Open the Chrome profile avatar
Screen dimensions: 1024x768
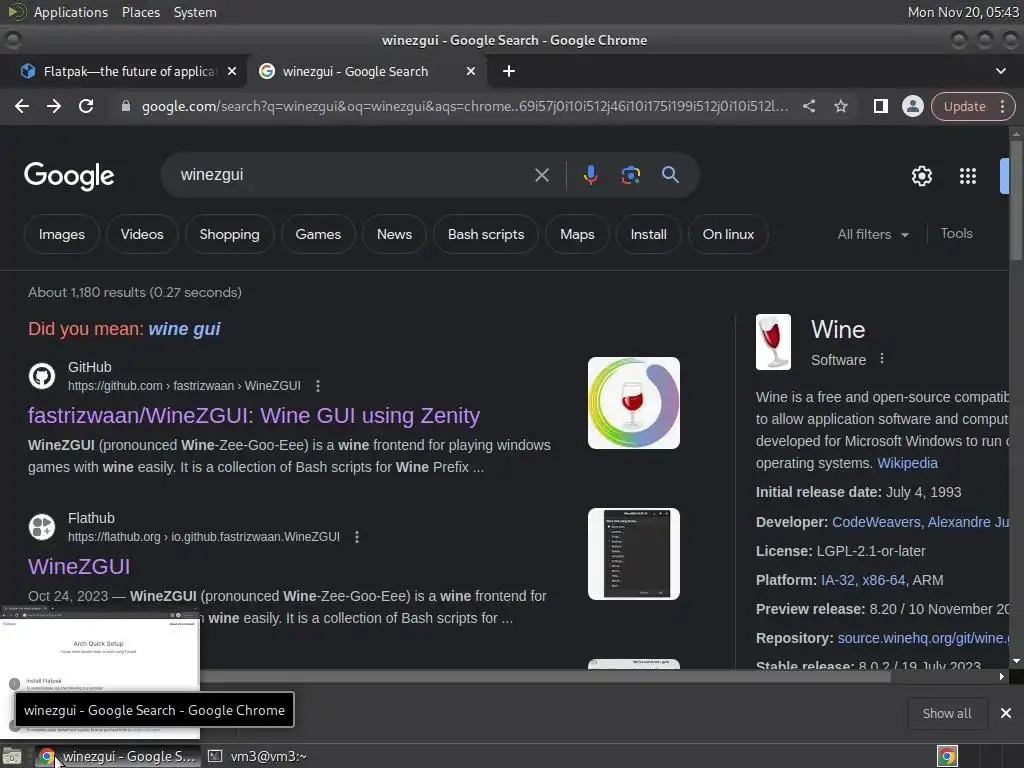[x=912, y=106]
